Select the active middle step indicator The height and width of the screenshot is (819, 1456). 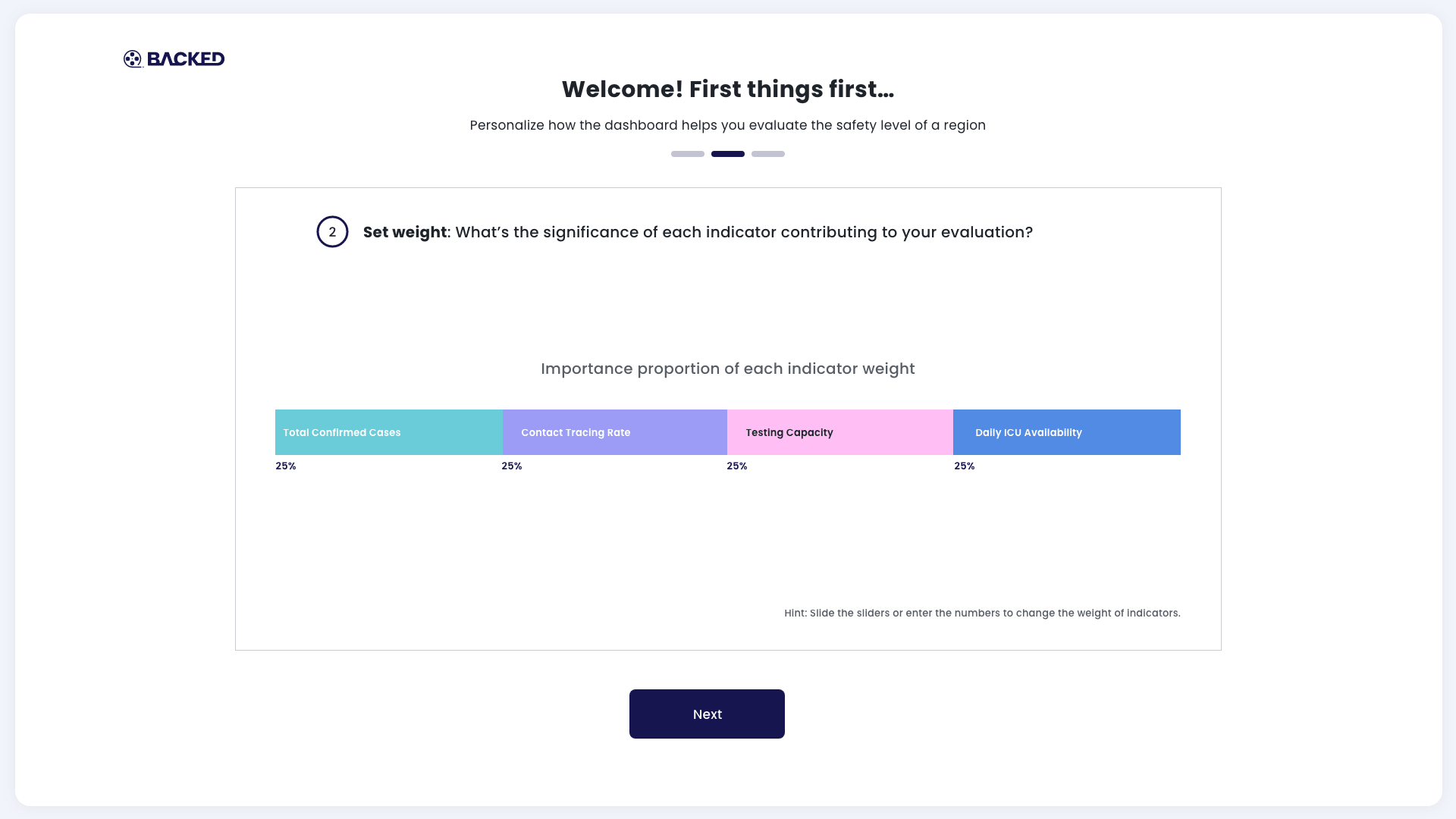pos(727,154)
